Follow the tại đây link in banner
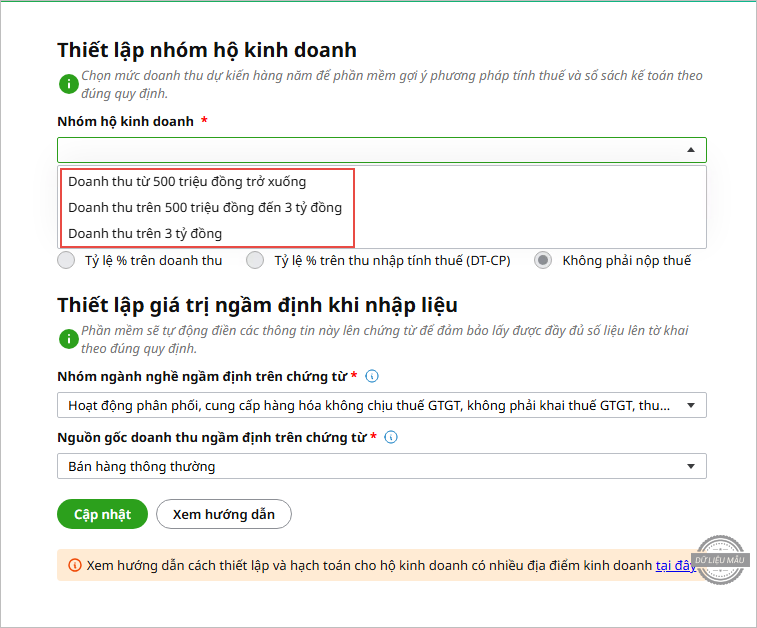Viewport: 757px width, 628px height. (x=674, y=565)
